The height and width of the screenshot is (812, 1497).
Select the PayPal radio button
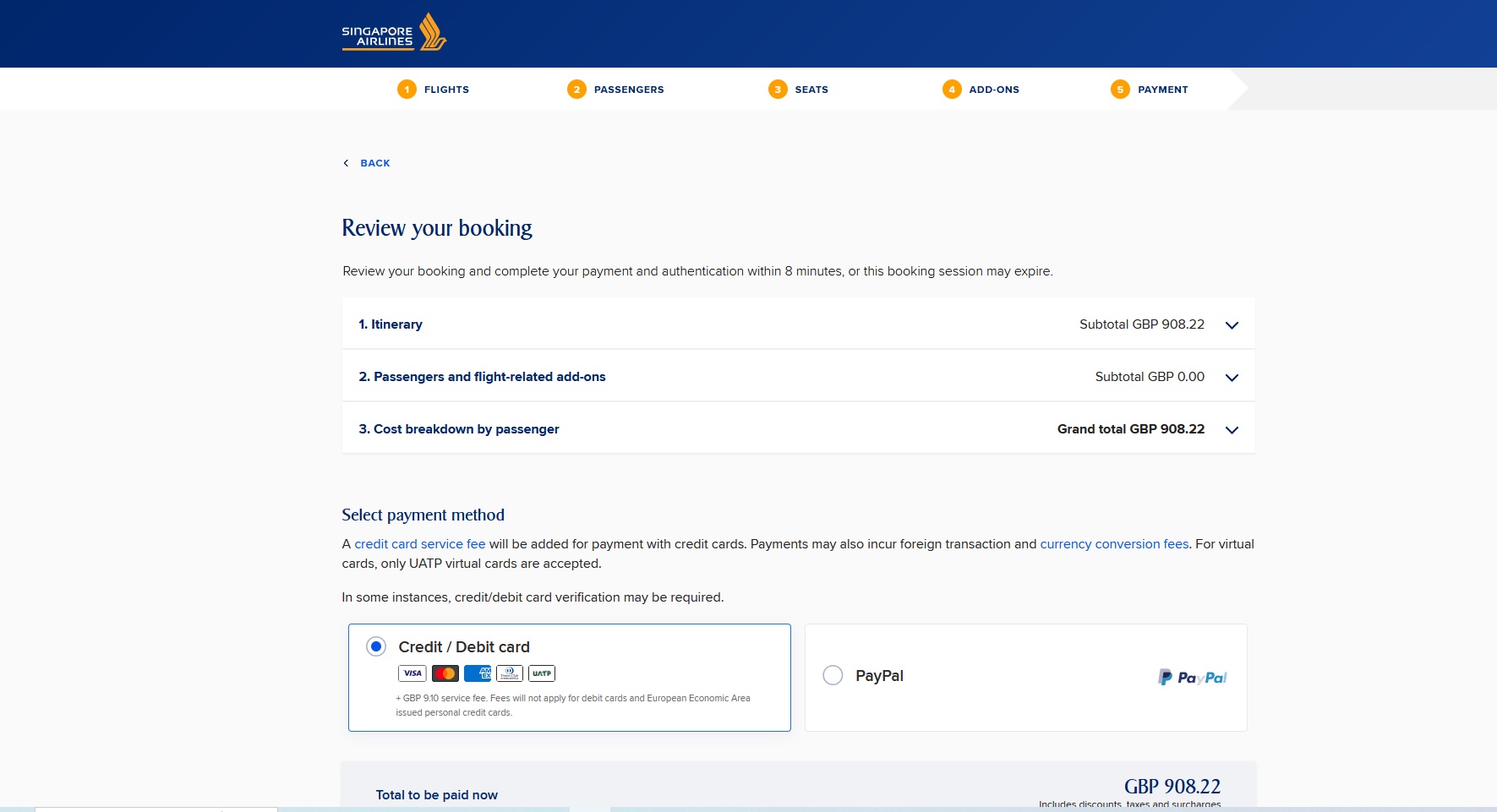point(833,675)
